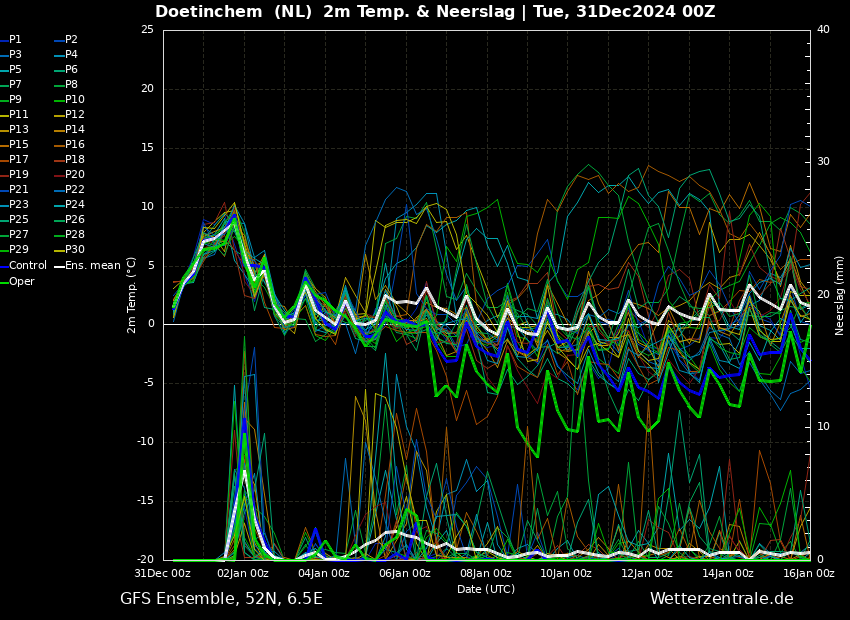Click the 31Dec 00z date tick label

[x=162, y=573]
